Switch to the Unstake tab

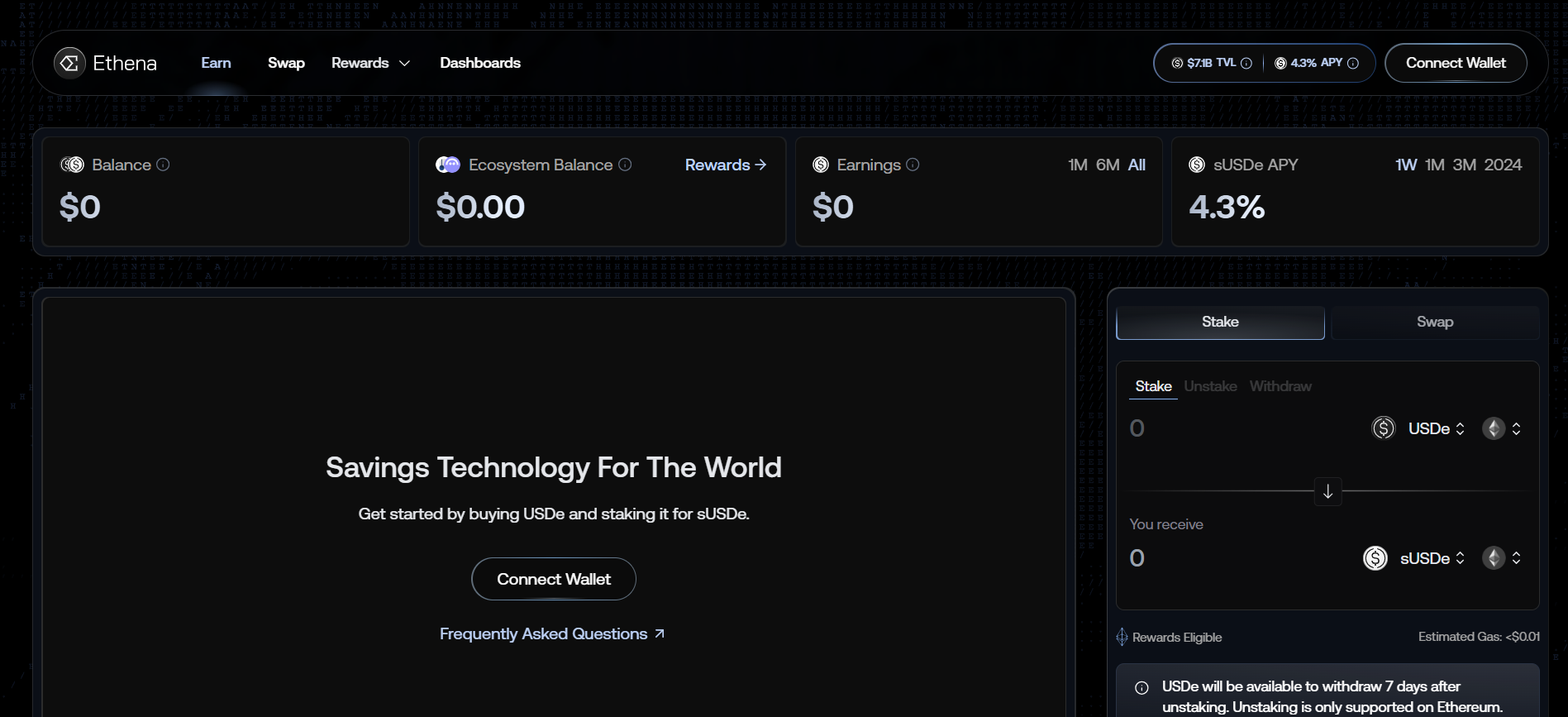[x=1210, y=386]
